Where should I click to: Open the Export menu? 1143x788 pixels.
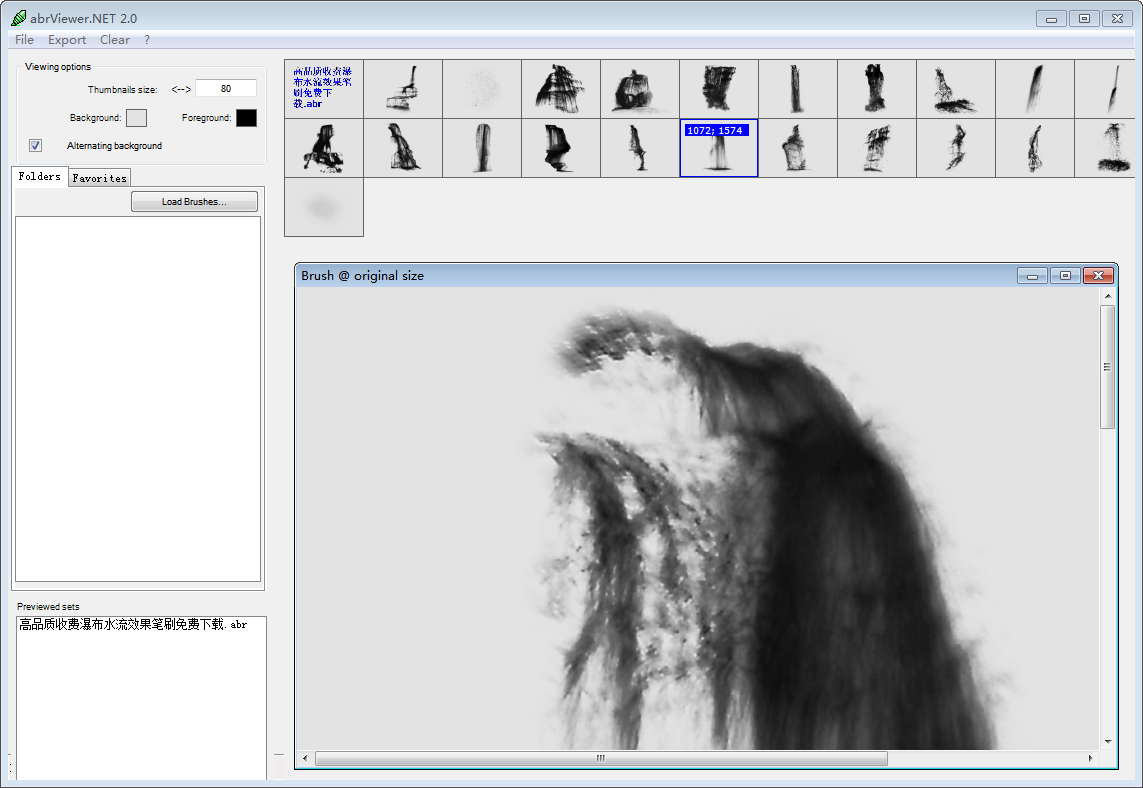pos(67,40)
